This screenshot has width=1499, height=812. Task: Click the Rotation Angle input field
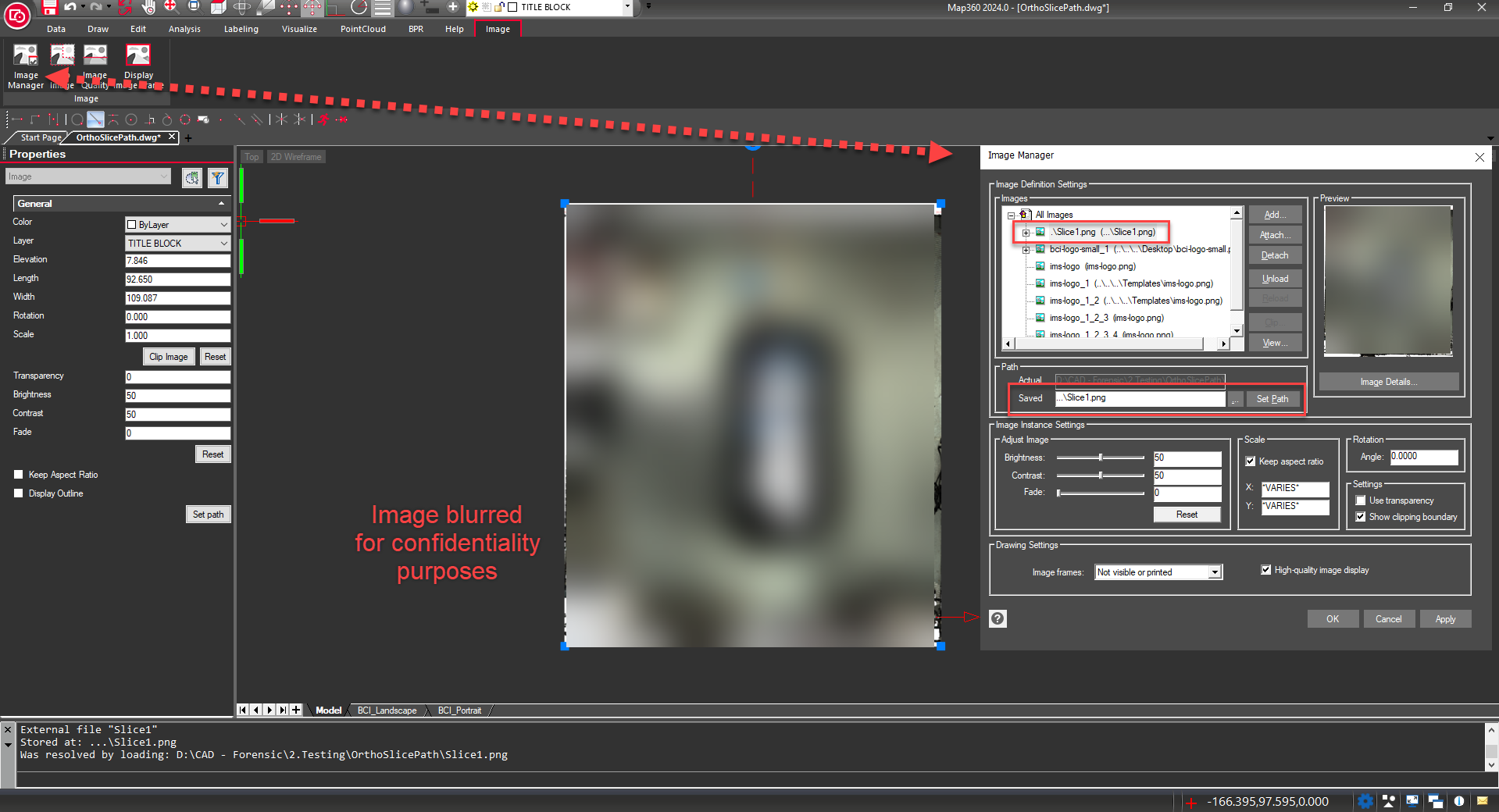(x=1424, y=457)
